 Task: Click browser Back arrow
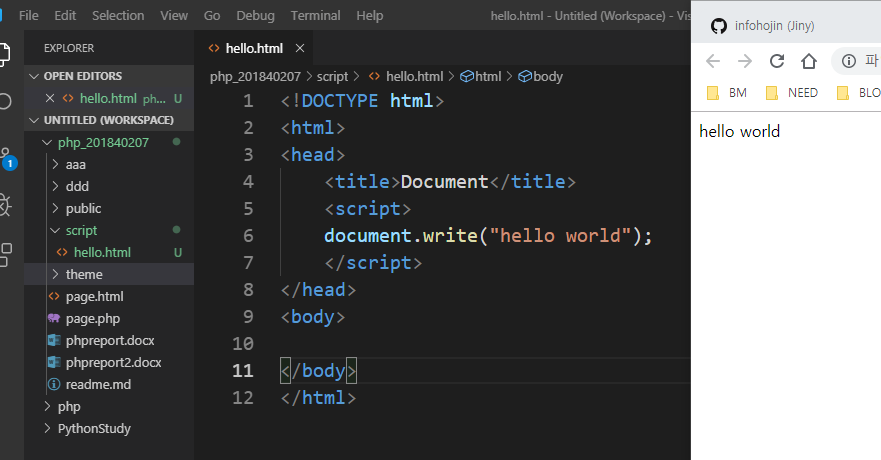(712, 61)
